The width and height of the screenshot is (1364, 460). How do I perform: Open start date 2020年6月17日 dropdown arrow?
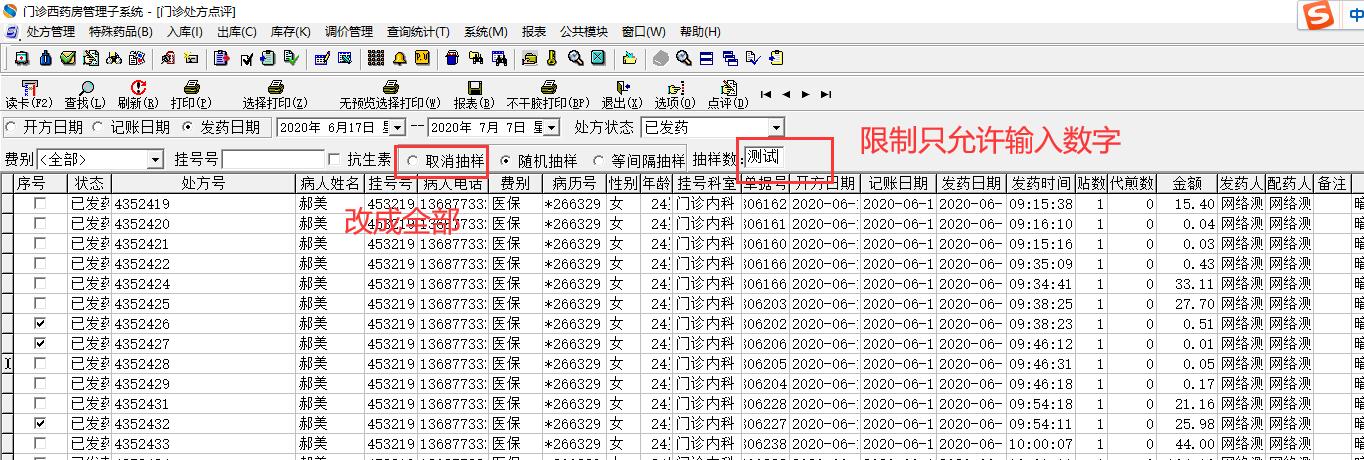click(398, 128)
